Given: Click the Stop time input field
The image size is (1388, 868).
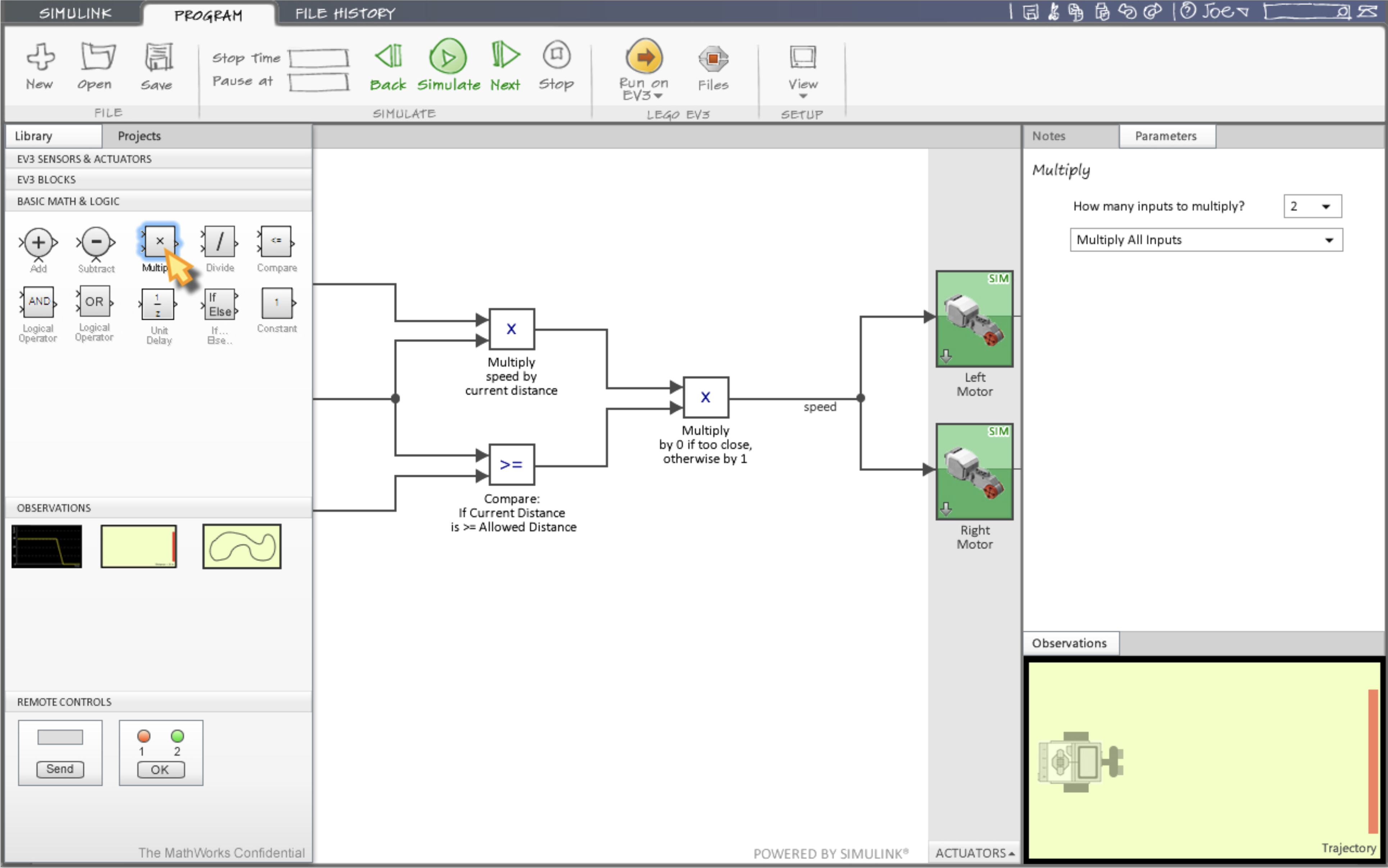Looking at the screenshot, I should [319, 58].
